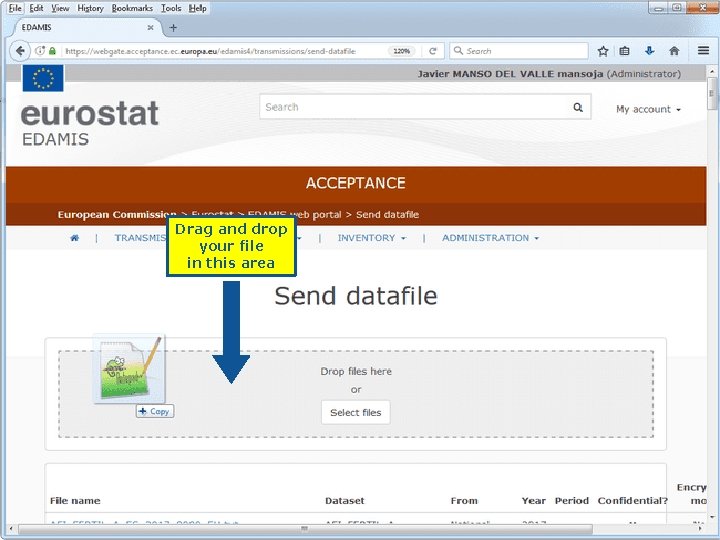Show bookmarks list icon in toolbar
The width and height of the screenshot is (720, 540).
click(x=624, y=51)
